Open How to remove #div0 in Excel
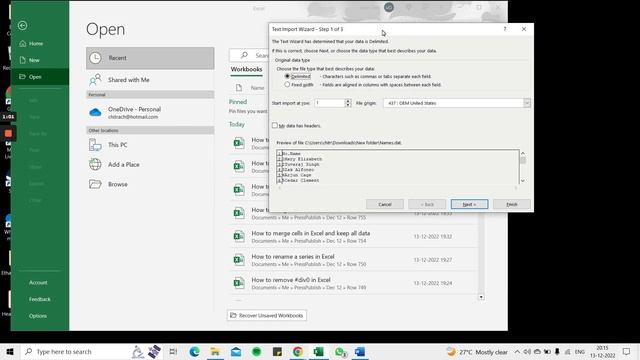Screen dimensions: 640x360 [353, 283]
